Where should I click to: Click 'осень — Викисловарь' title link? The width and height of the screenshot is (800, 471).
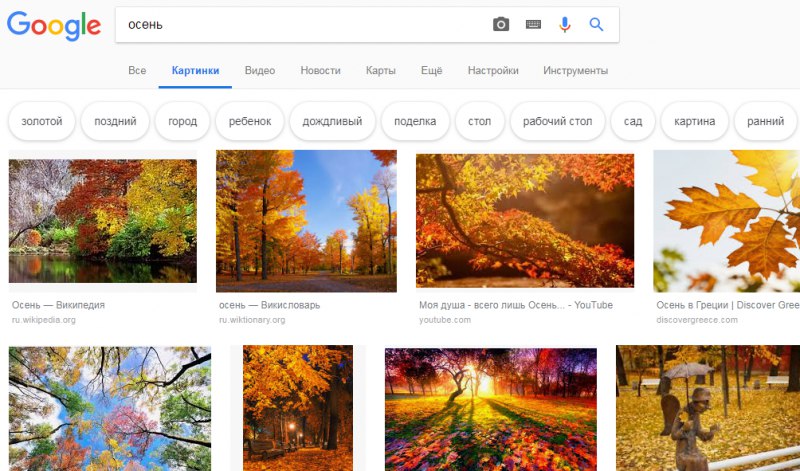[269, 305]
